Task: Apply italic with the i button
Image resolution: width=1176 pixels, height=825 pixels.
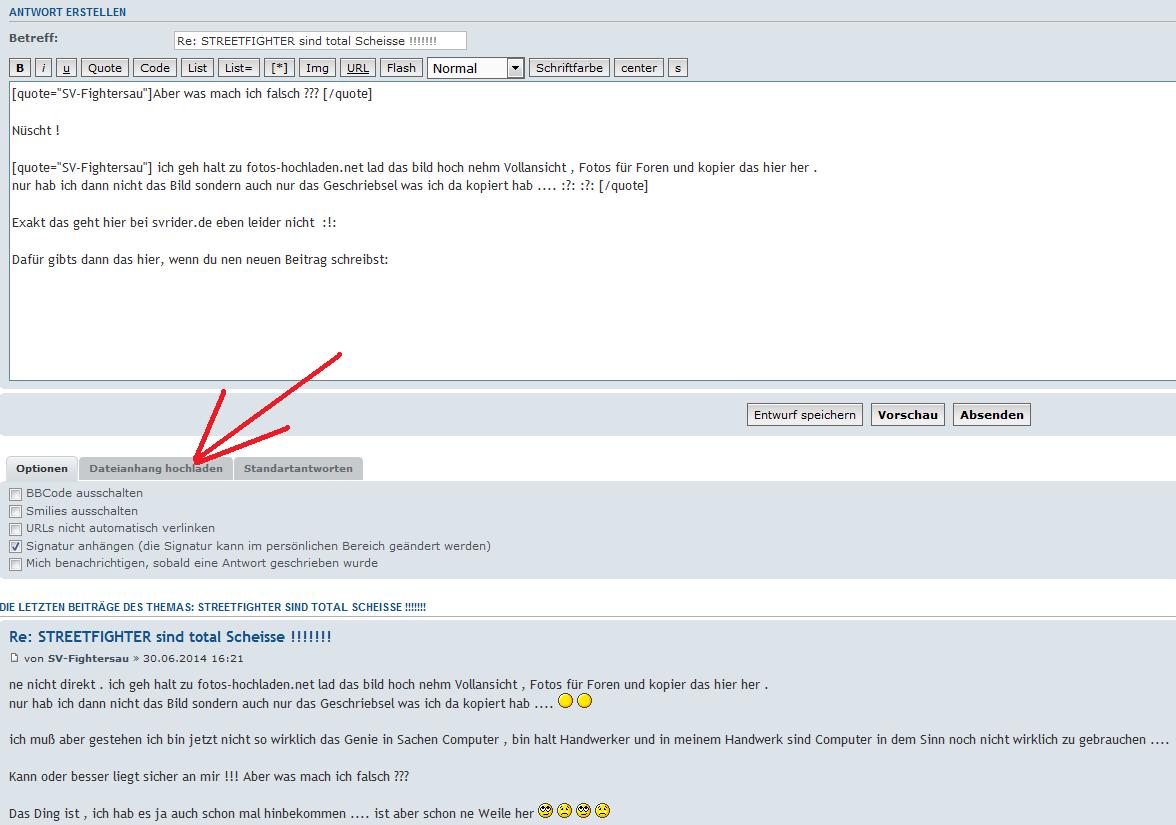Action: [x=44, y=68]
